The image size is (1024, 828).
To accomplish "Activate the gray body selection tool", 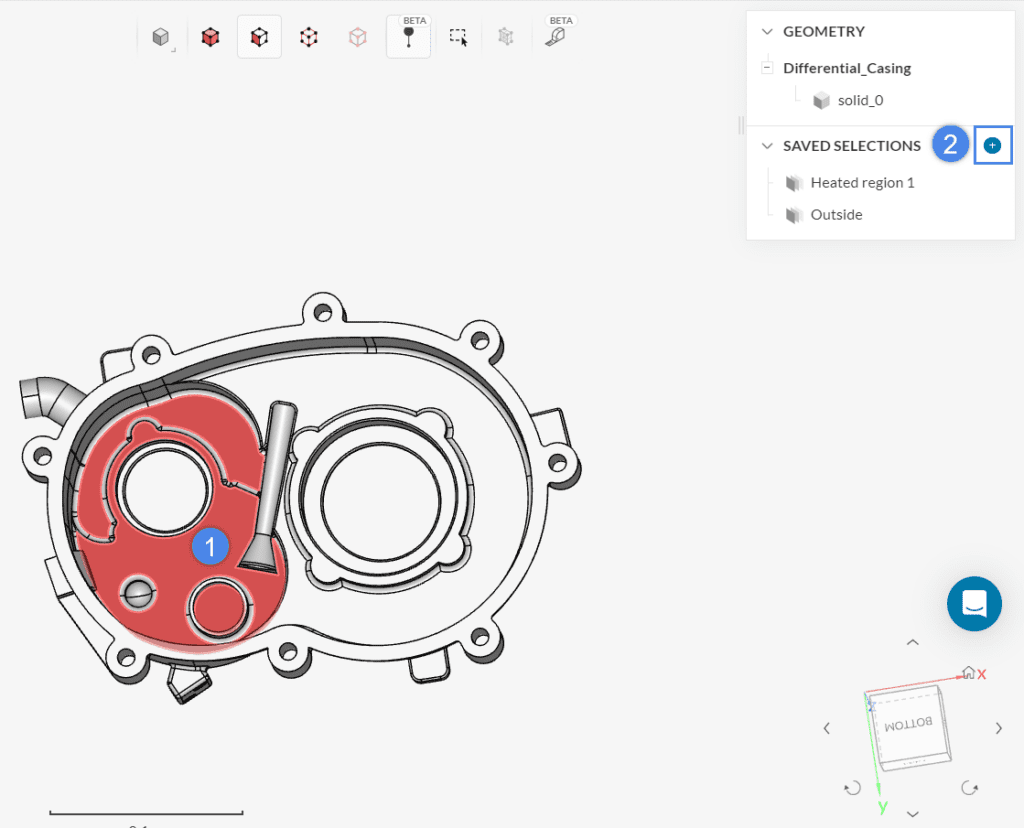I will pyautogui.click(x=159, y=36).
